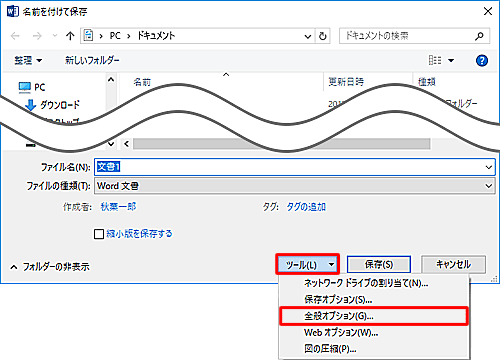
Task: Open the 整理 menu
Action: [28, 60]
